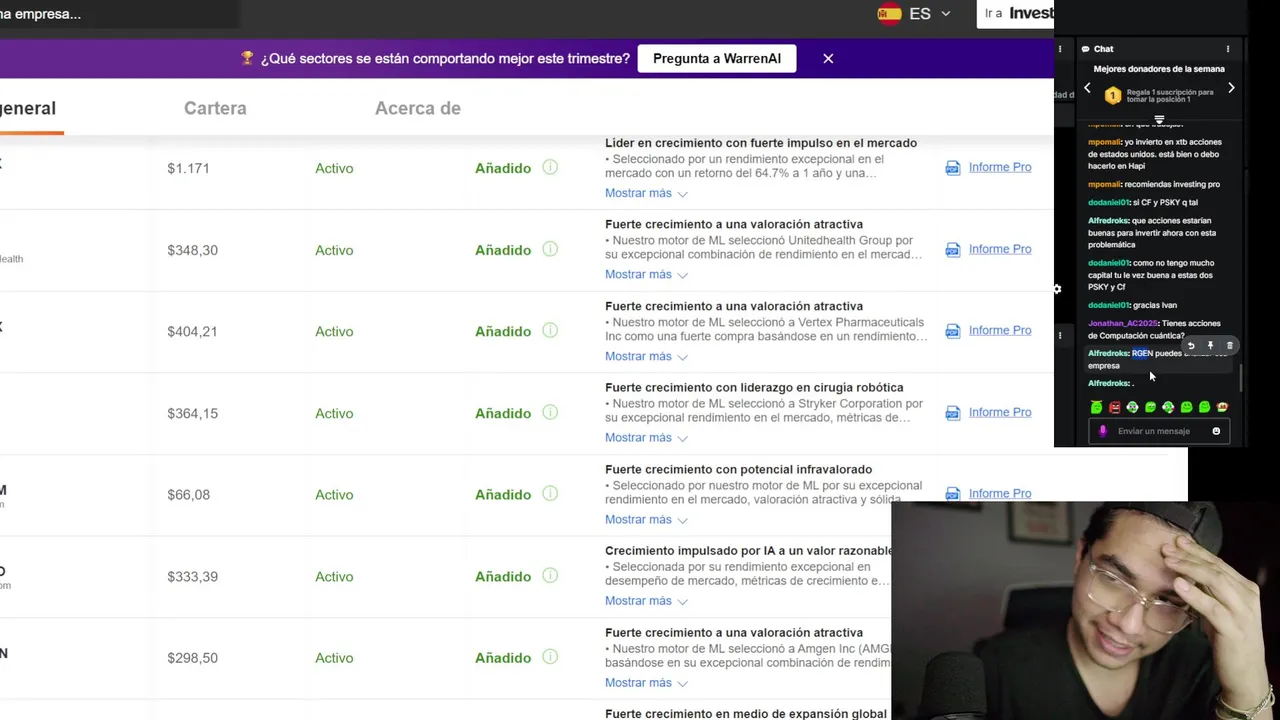The height and width of the screenshot is (720, 1280).
Task: Click Añadido label in the $66,08 row
Action: 503,495
